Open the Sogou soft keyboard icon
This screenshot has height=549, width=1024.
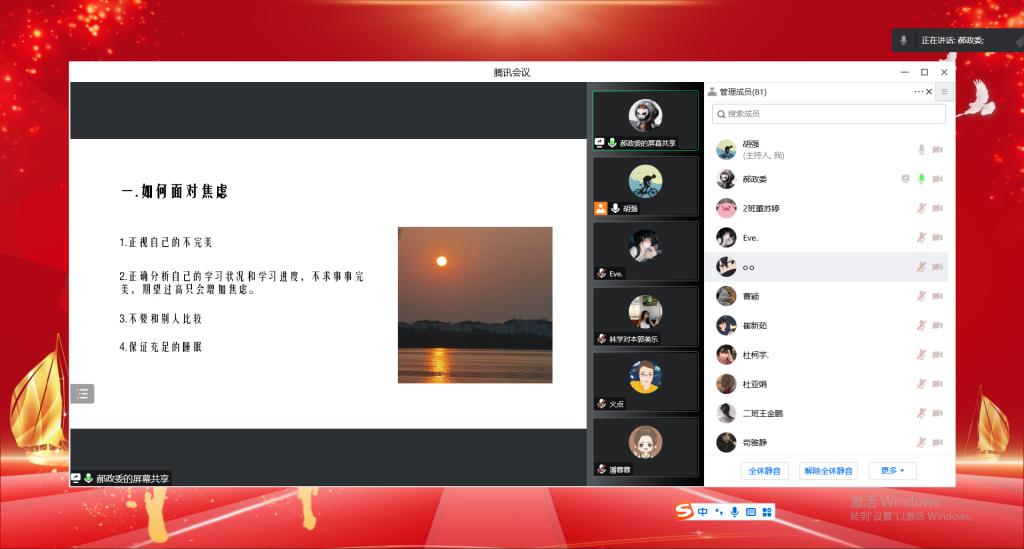pos(750,512)
